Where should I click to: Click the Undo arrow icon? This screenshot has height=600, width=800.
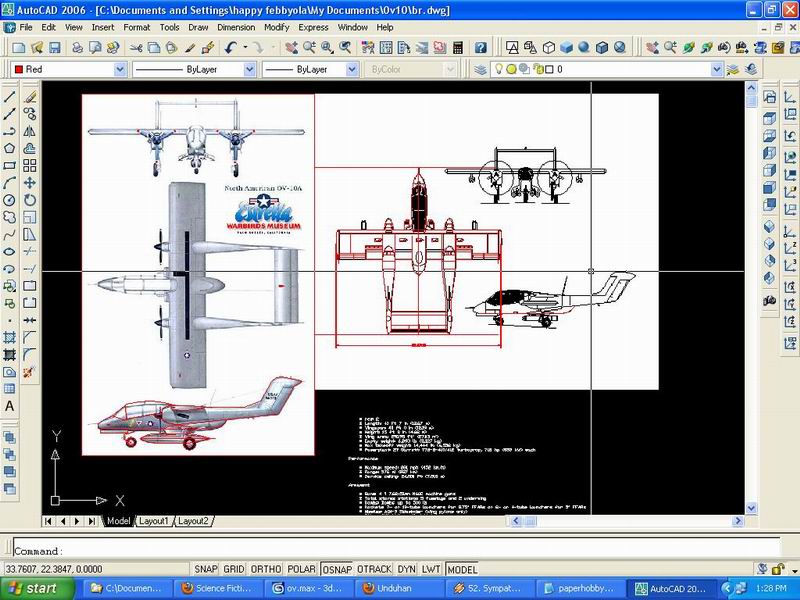(x=231, y=48)
